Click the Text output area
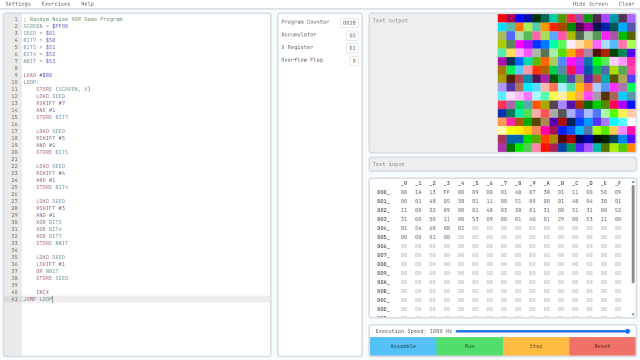This screenshot has height=360, width=640. (x=433, y=83)
